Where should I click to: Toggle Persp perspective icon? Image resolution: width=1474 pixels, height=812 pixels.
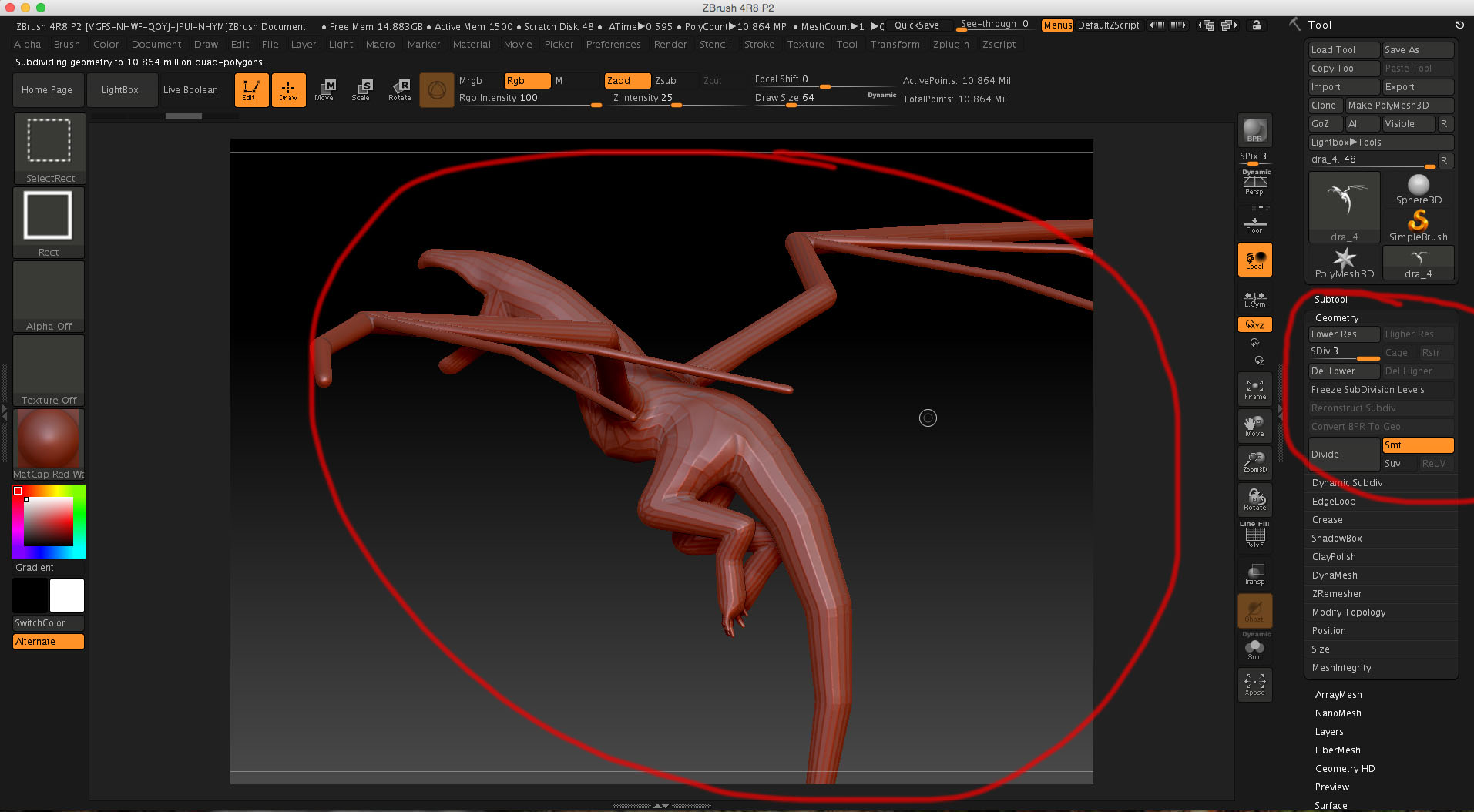click(x=1254, y=183)
